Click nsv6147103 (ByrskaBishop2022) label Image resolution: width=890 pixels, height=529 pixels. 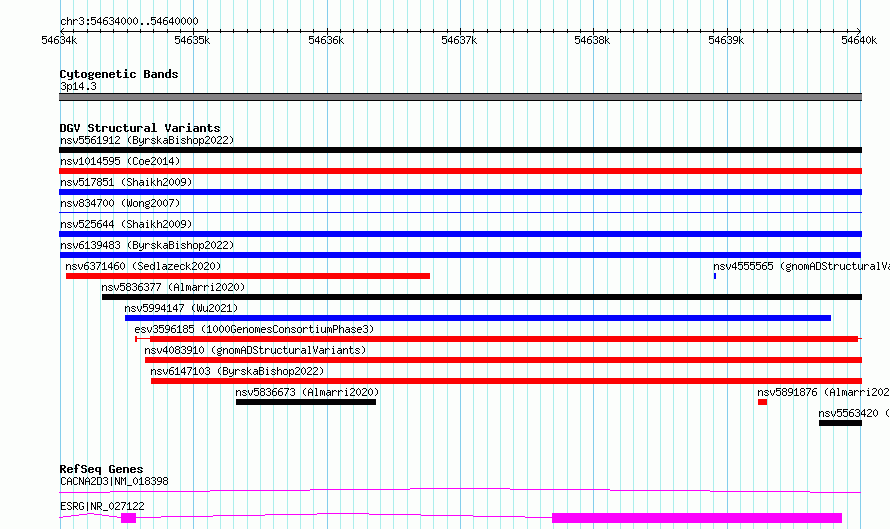click(237, 371)
